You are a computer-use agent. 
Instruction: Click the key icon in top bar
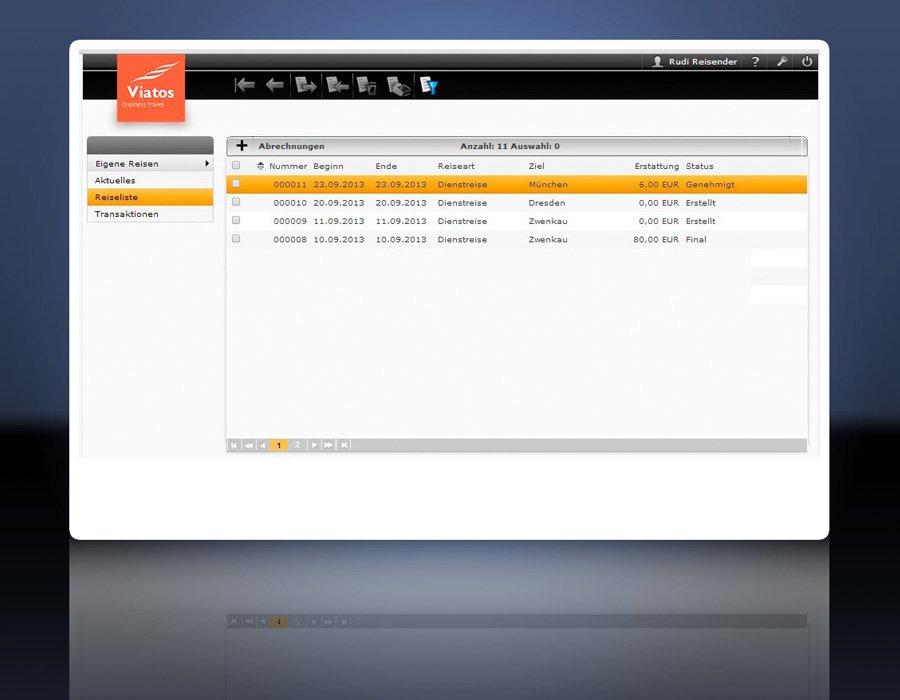pyautogui.click(x=782, y=61)
